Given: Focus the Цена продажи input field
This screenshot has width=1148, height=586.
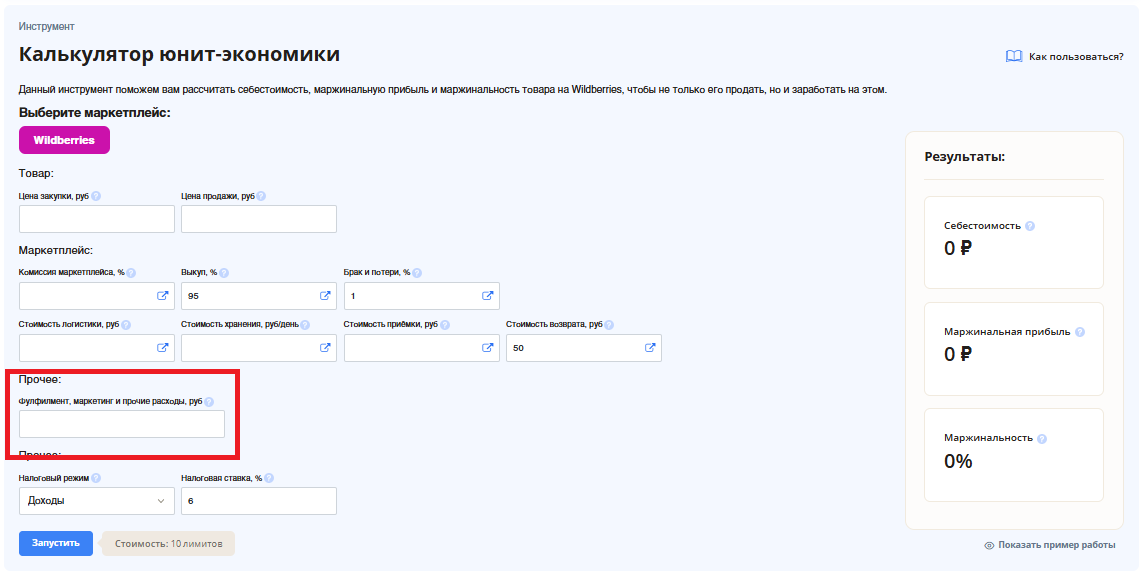Looking at the screenshot, I should pos(259,219).
